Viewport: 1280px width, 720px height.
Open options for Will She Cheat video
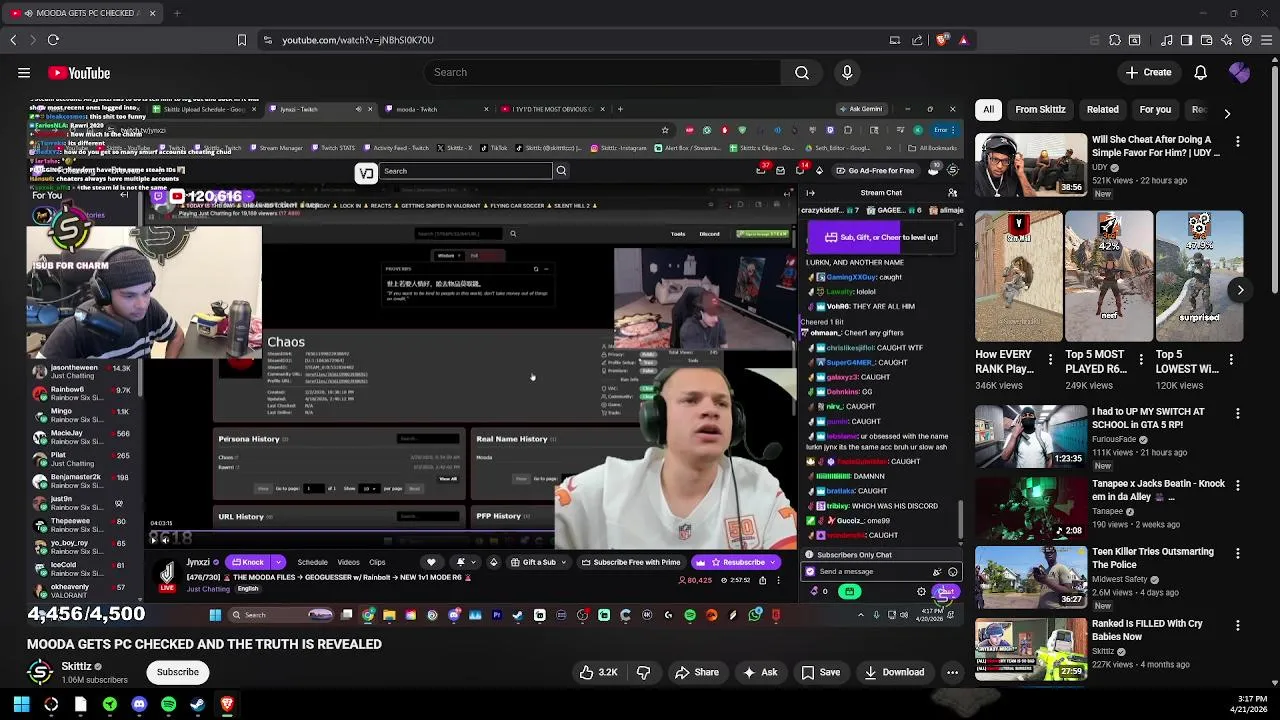[1237, 142]
